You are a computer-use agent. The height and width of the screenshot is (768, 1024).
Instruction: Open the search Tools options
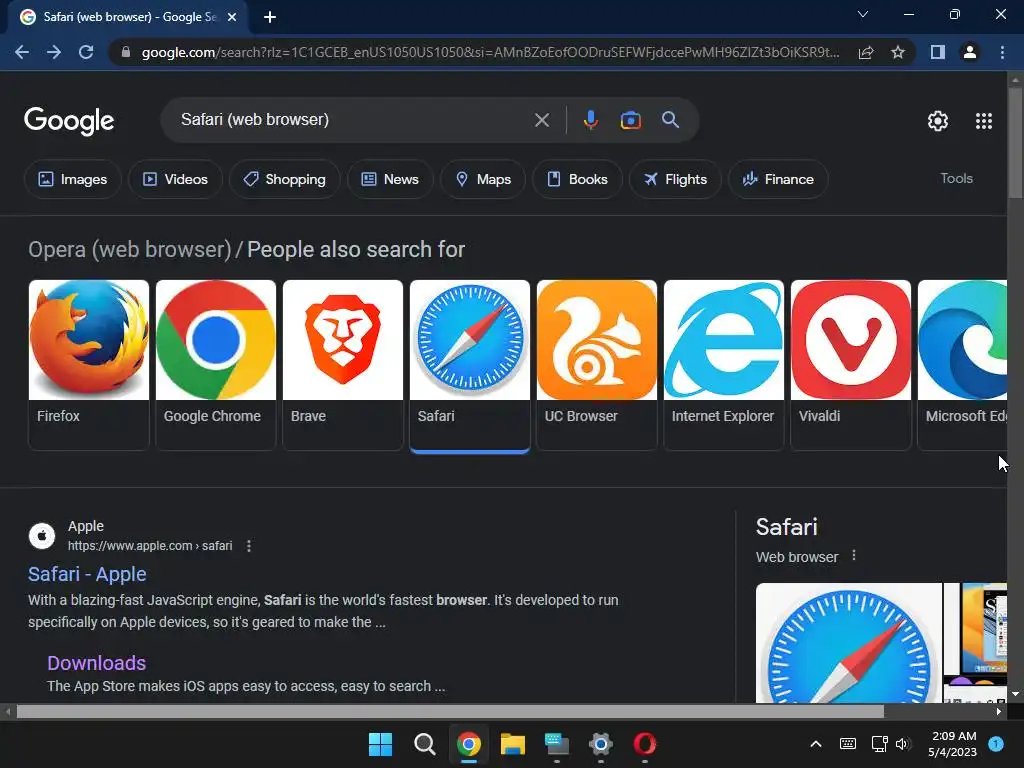point(956,178)
